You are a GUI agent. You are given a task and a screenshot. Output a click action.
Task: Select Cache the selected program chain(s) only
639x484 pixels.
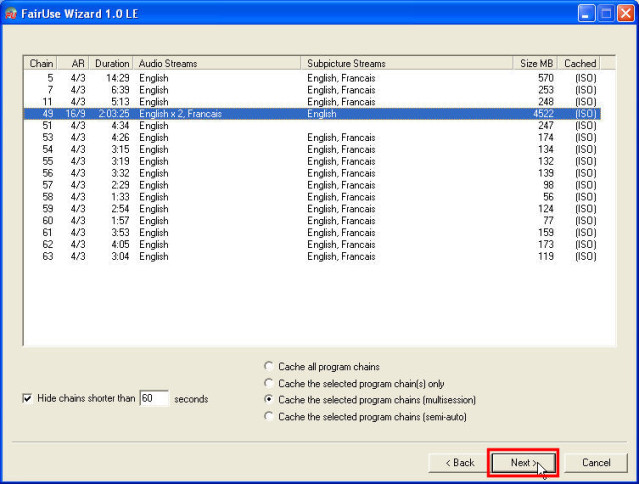268,383
